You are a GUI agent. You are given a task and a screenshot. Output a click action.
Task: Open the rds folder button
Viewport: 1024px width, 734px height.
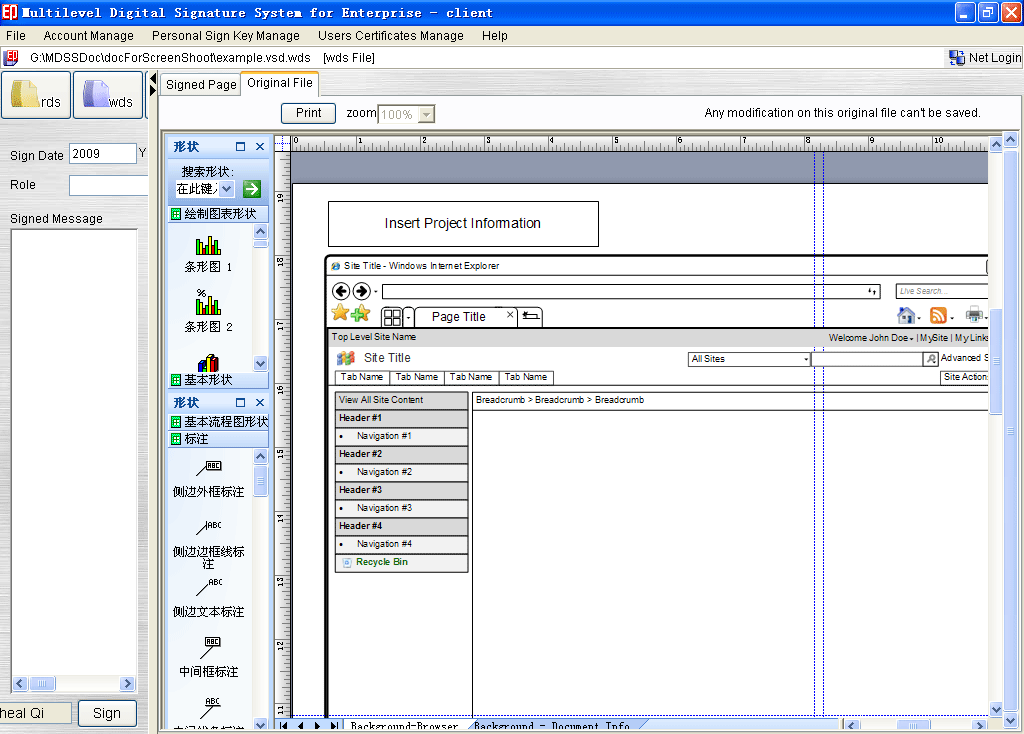tap(36, 95)
